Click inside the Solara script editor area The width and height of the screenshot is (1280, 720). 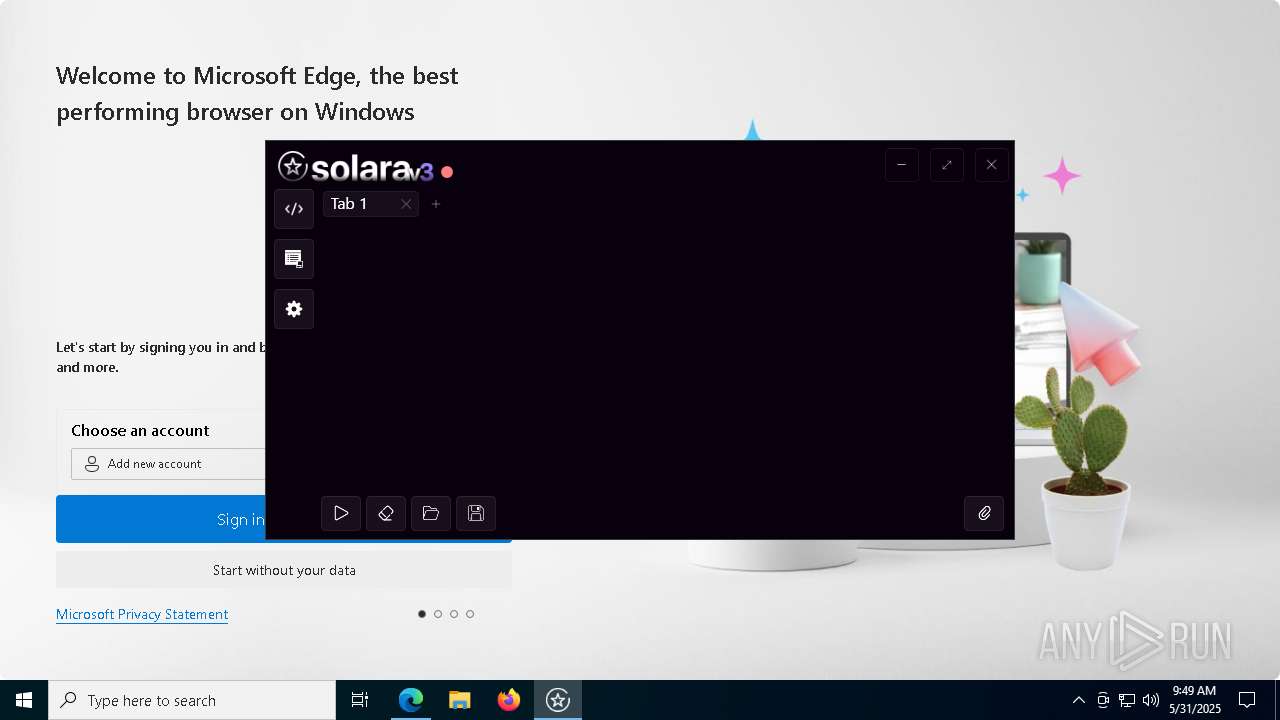tap(660, 355)
